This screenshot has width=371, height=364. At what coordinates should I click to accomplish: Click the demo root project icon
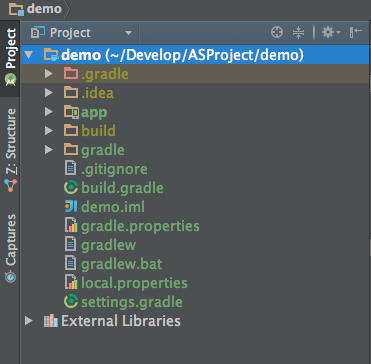click(52, 55)
